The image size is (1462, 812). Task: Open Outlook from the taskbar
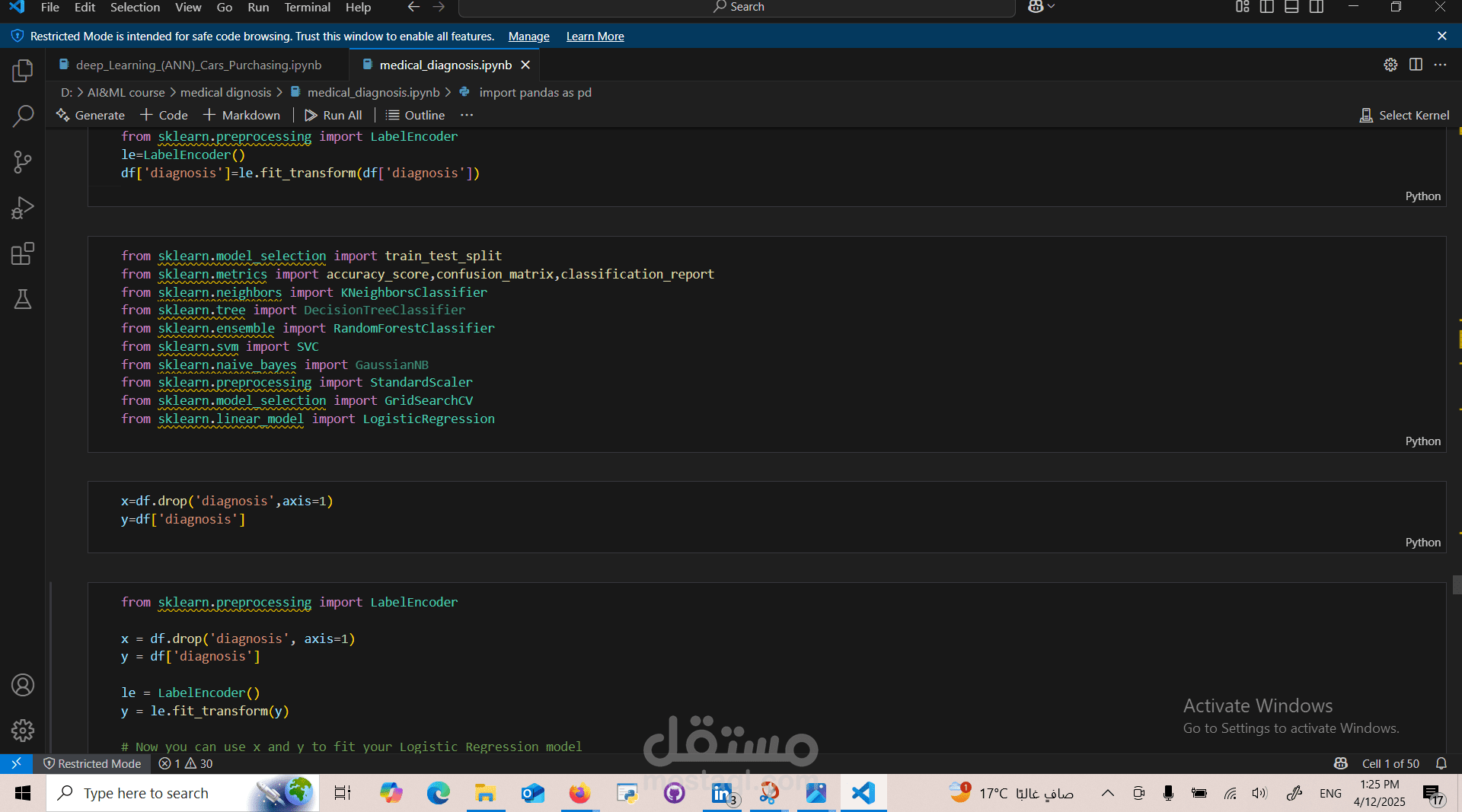[x=532, y=793]
